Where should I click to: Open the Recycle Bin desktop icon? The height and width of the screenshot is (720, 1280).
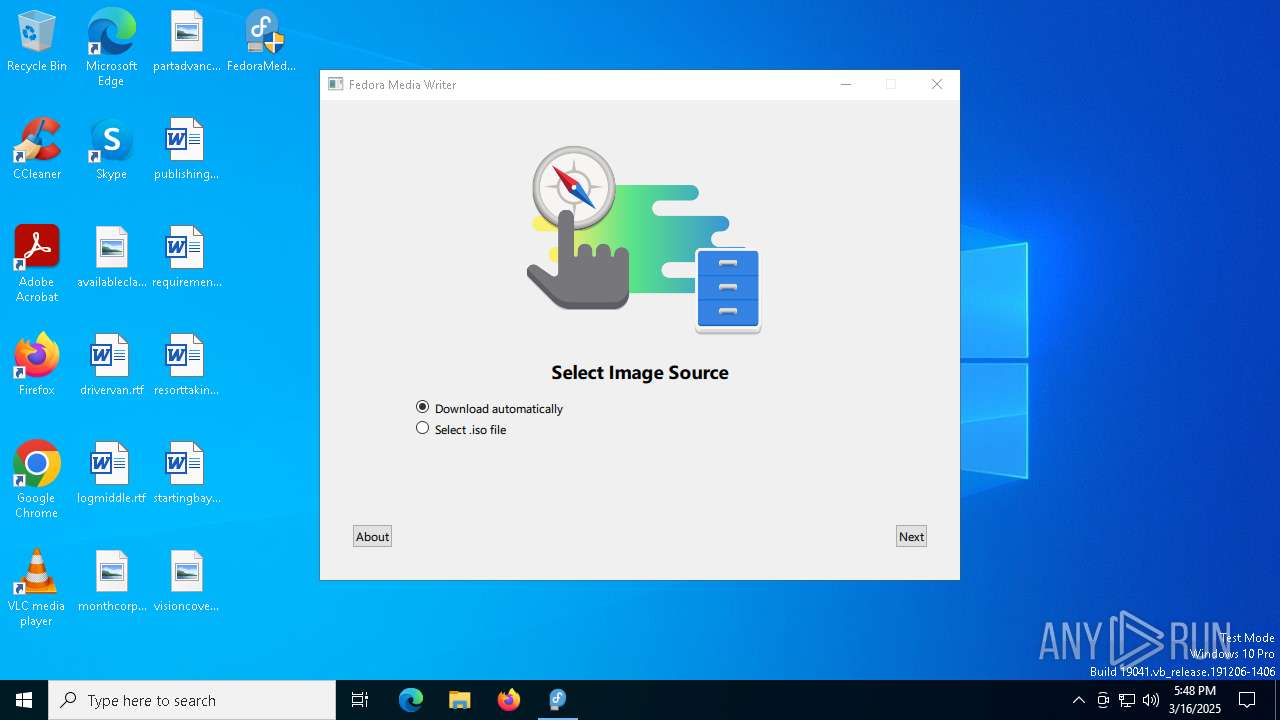point(37,42)
